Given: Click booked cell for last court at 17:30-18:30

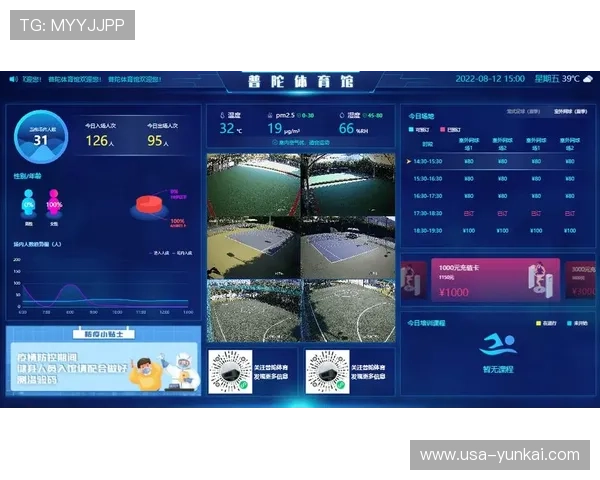Looking at the screenshot, I should (570, 213).
